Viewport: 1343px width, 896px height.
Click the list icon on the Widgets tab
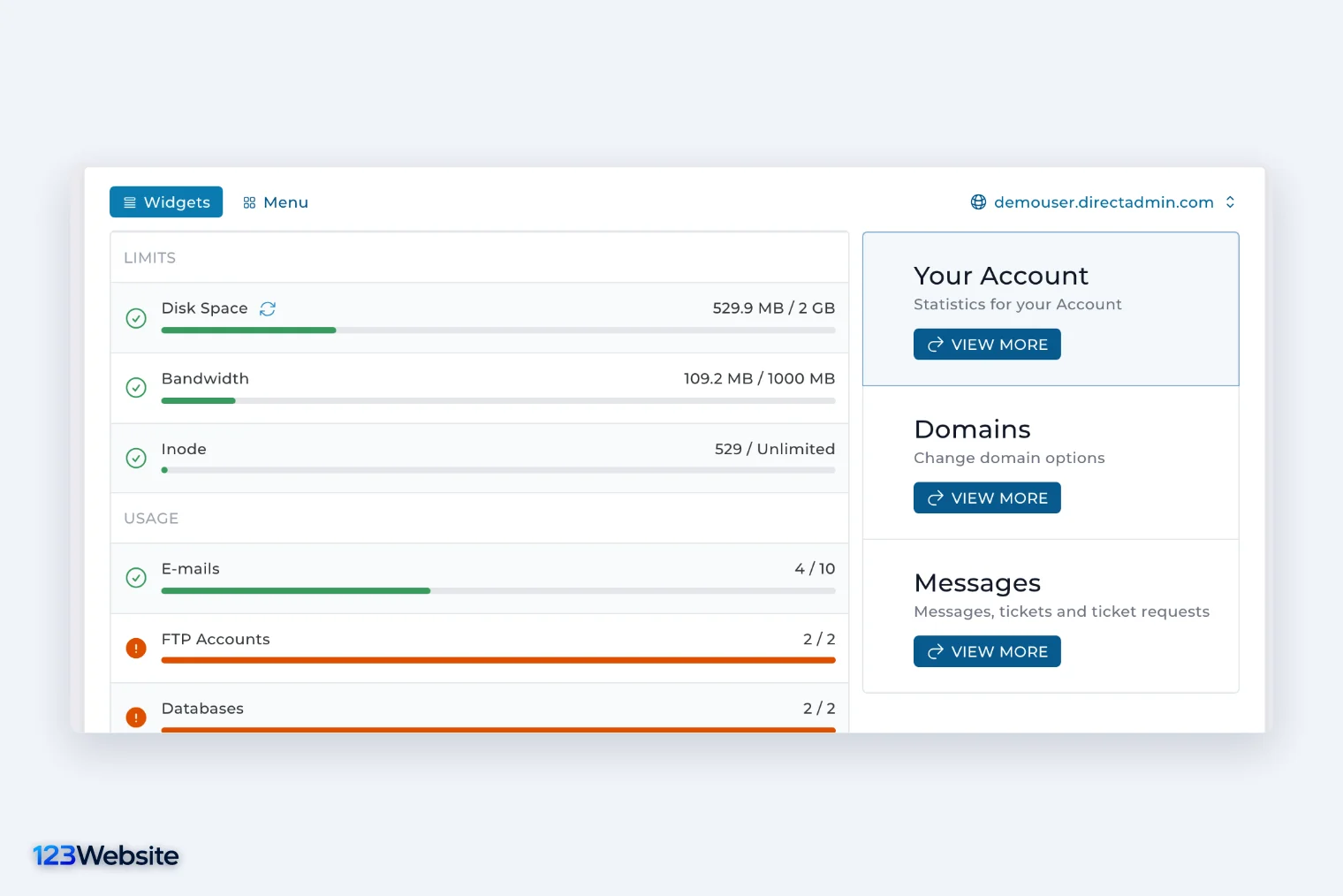coord(130,202)
